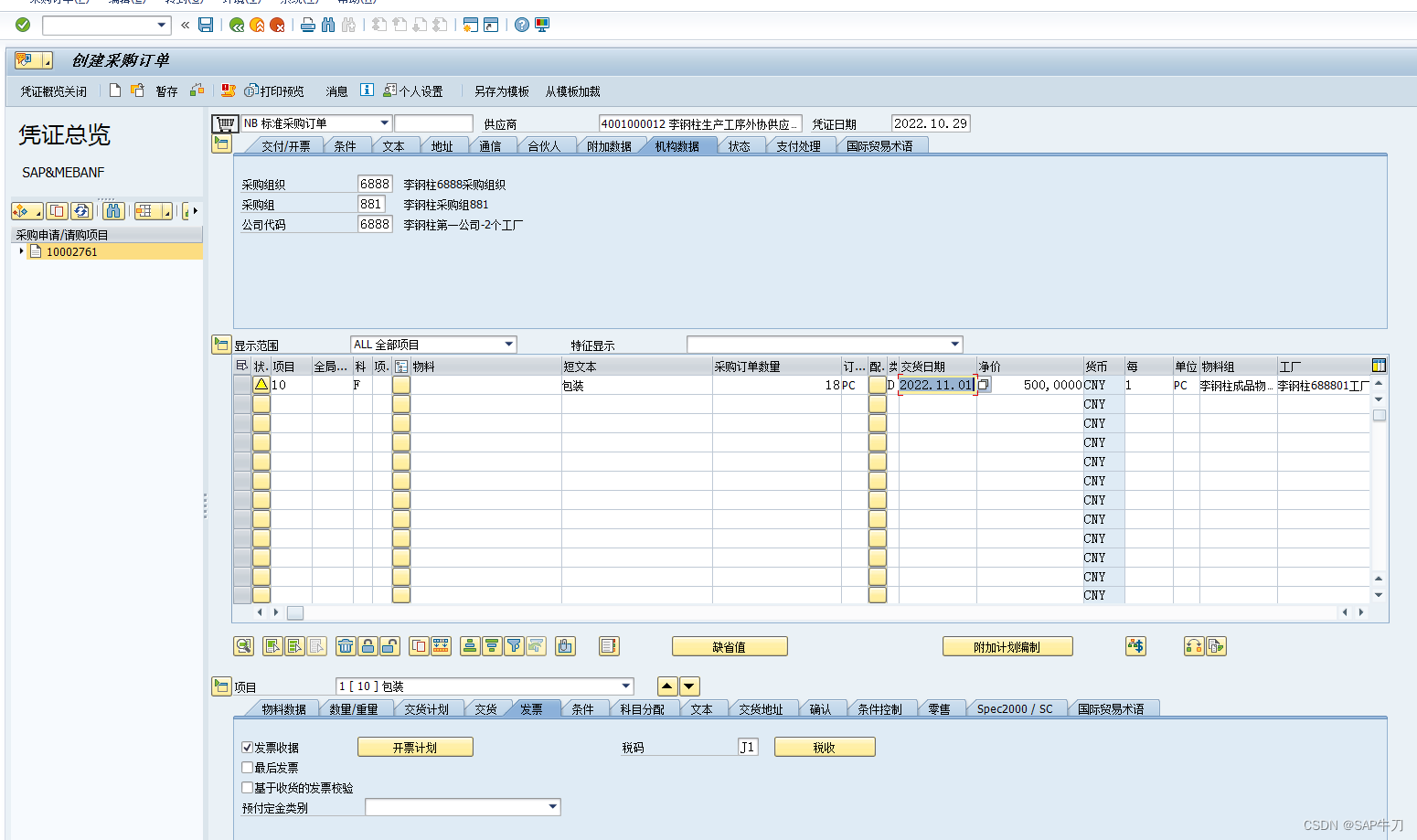This screenshot has width=1417, height=840.
Task: Click the next item down arrow button
Action: click(x=689, y=686)
